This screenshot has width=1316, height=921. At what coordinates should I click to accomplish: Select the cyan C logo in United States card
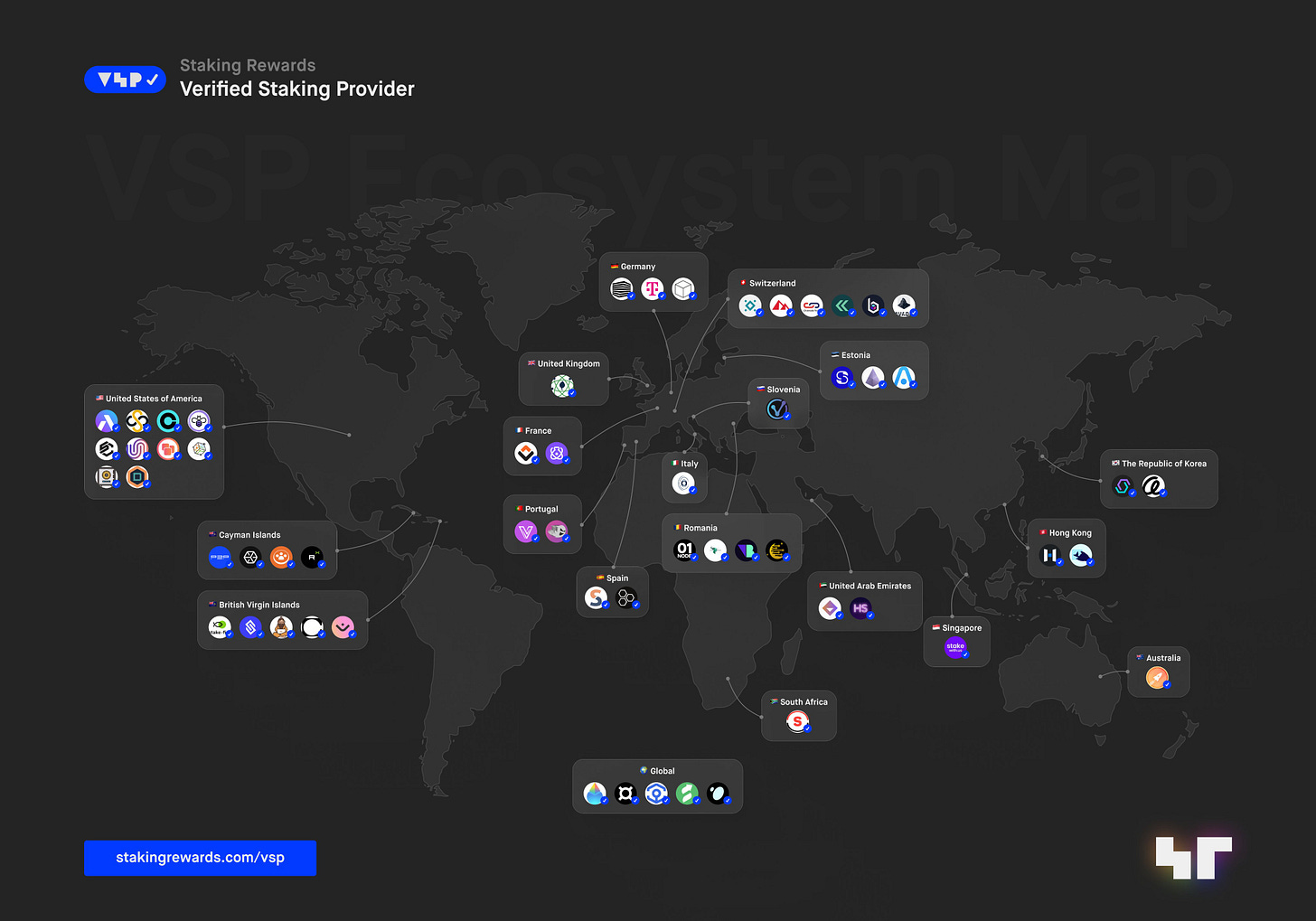[168, 421]
